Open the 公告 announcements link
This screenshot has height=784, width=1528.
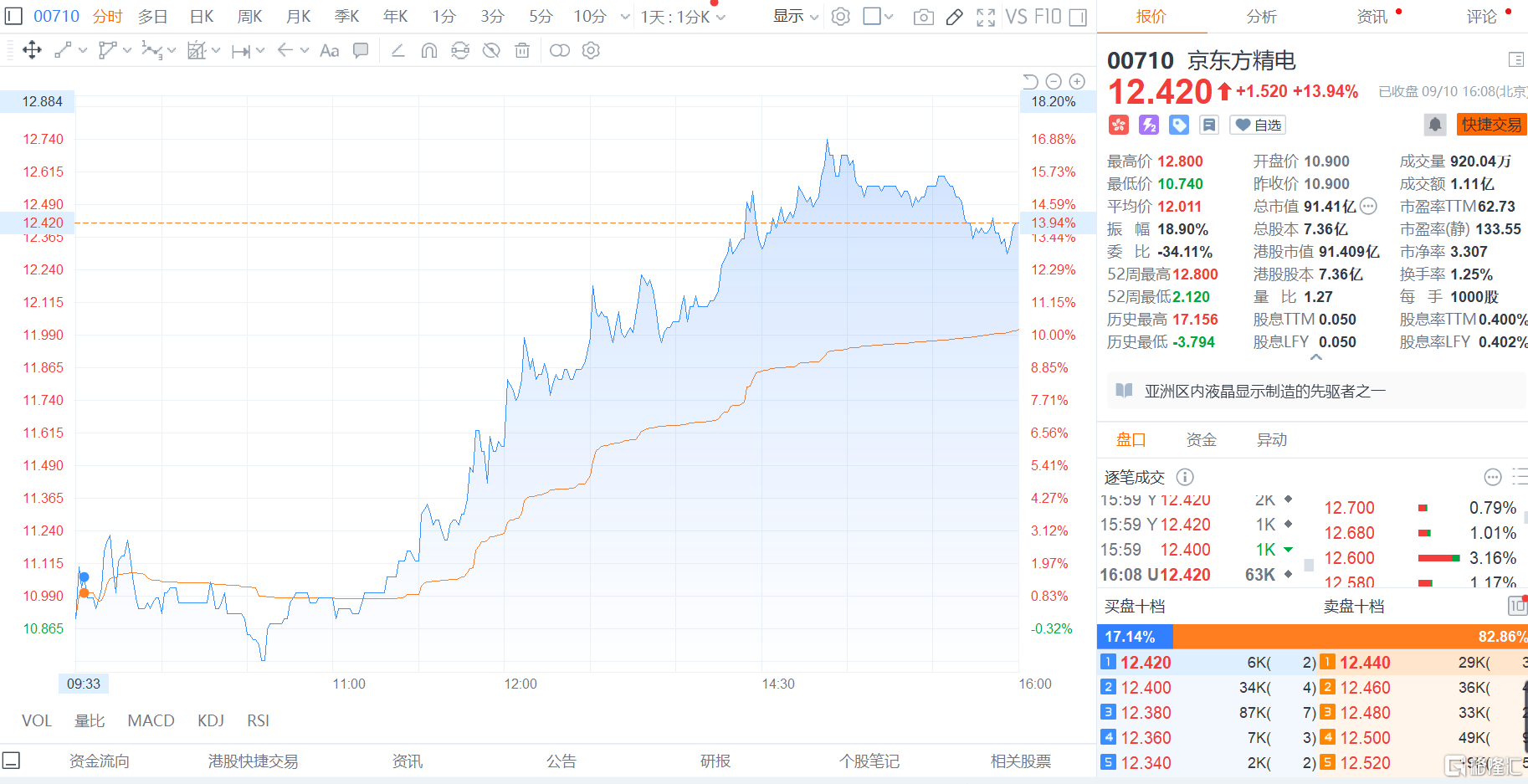click(561, 761)
